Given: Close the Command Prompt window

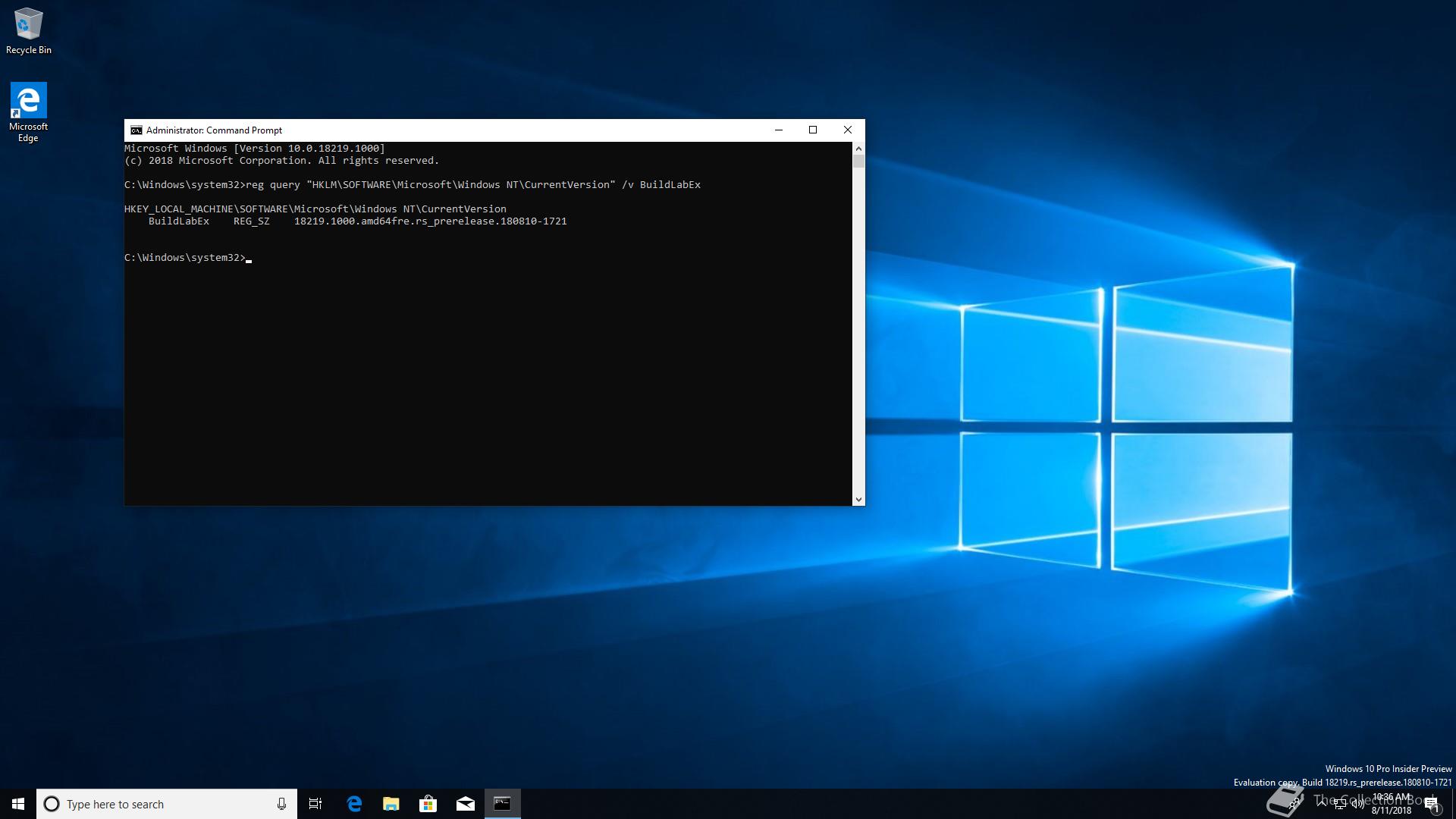Looking at the screenshot, I should tap(848, 130).
